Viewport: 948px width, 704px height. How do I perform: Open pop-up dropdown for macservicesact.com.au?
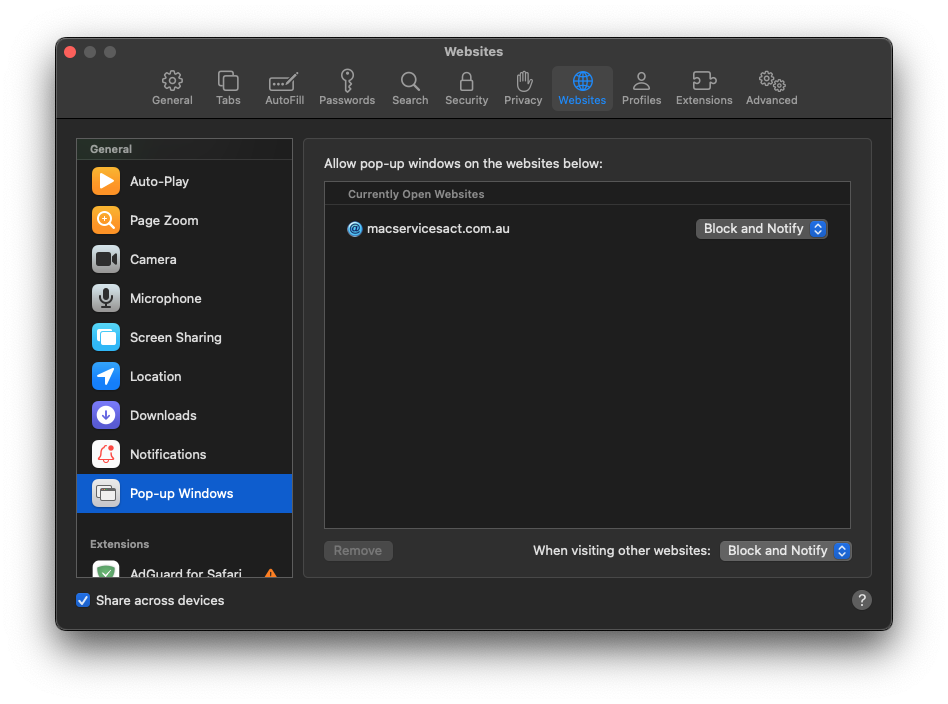click(762, 229)
